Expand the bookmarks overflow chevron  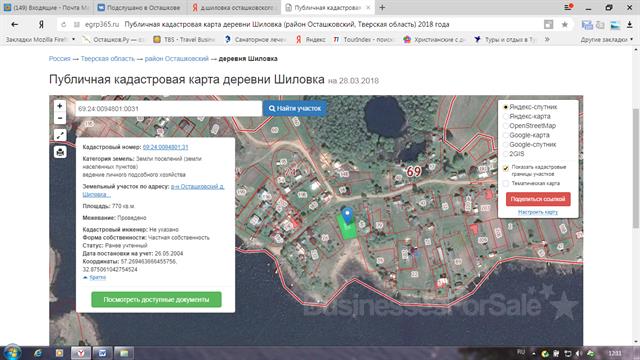(x=547, y=39)
